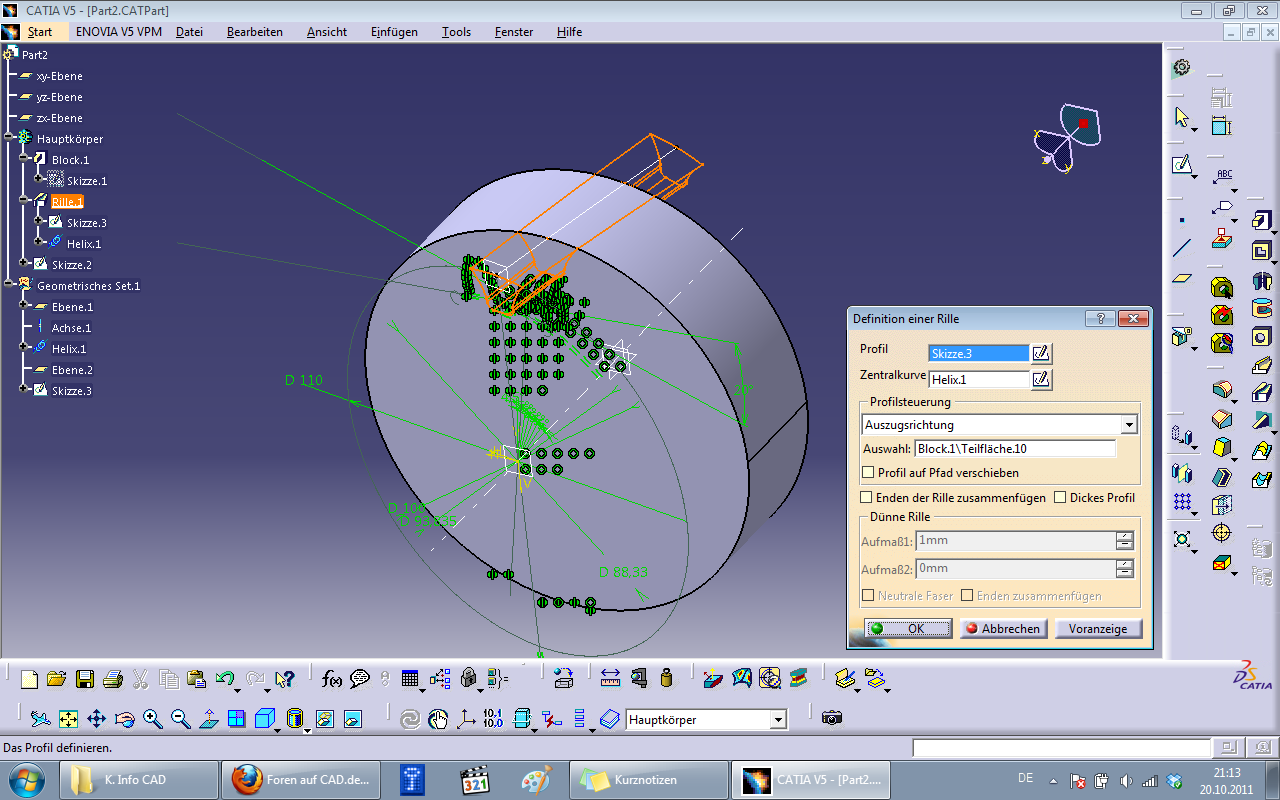Click the Undo arrow icon
Viewport: 1280px width, 800px height.
click(225, 680)
